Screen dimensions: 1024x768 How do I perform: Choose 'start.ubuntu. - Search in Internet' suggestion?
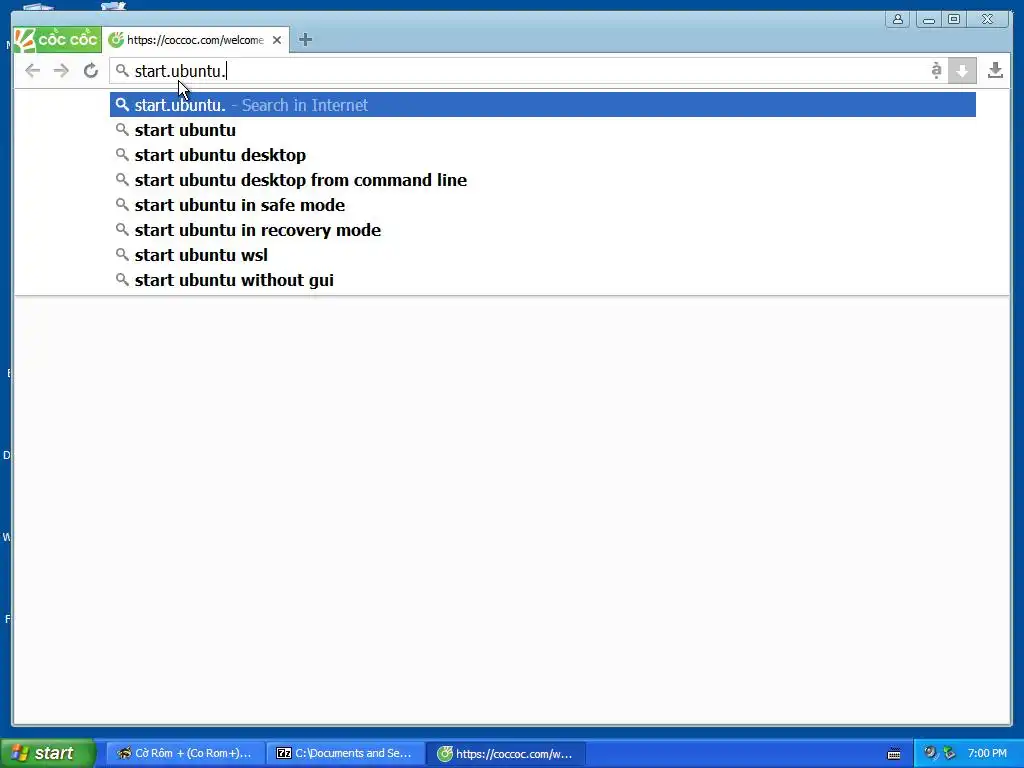543,105
